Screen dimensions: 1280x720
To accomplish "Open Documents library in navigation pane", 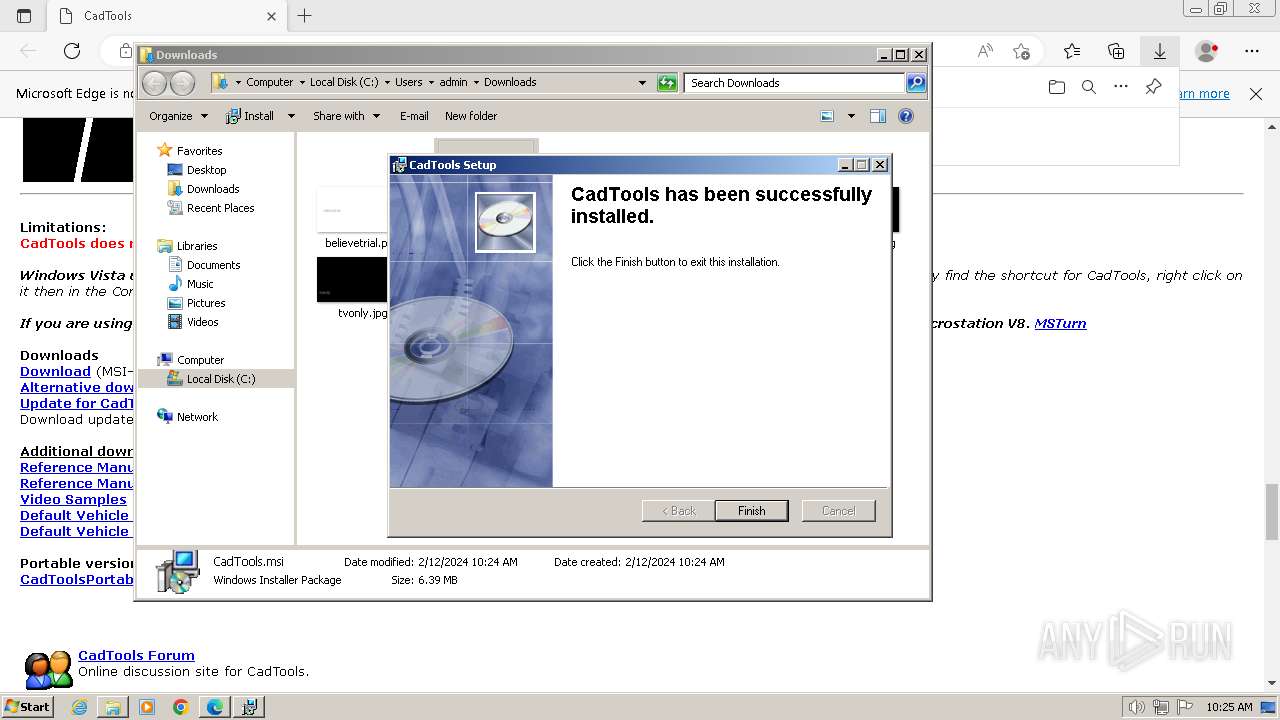I will [x=213, y=265].
